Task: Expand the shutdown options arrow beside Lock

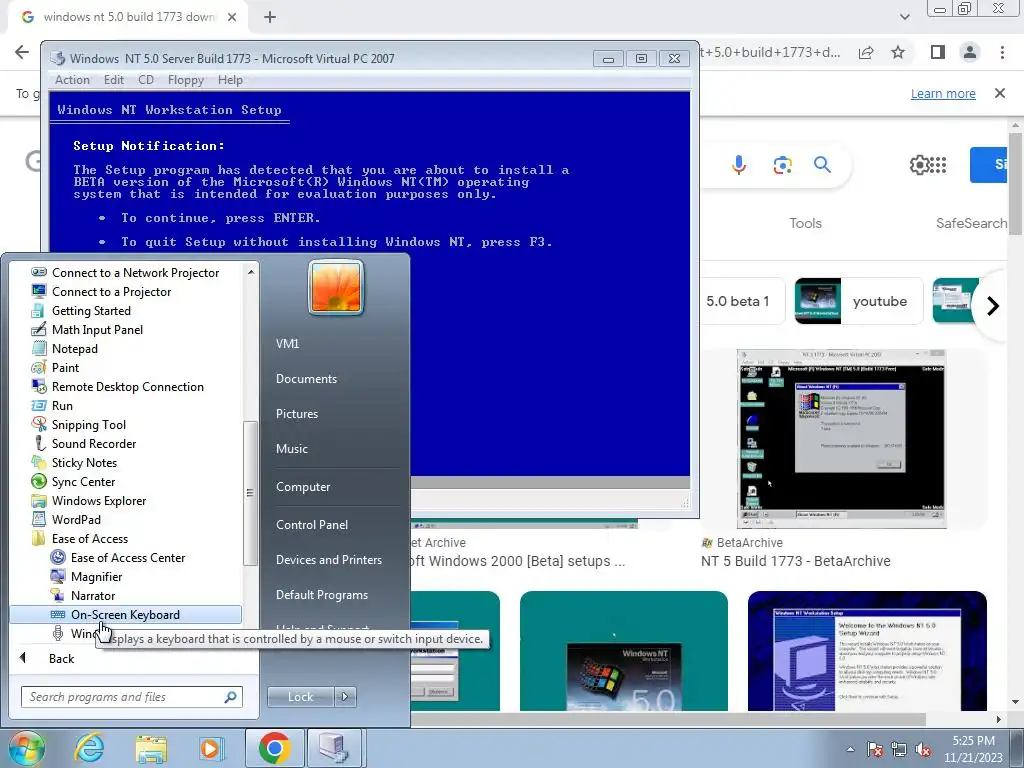Action: point(345,697)
